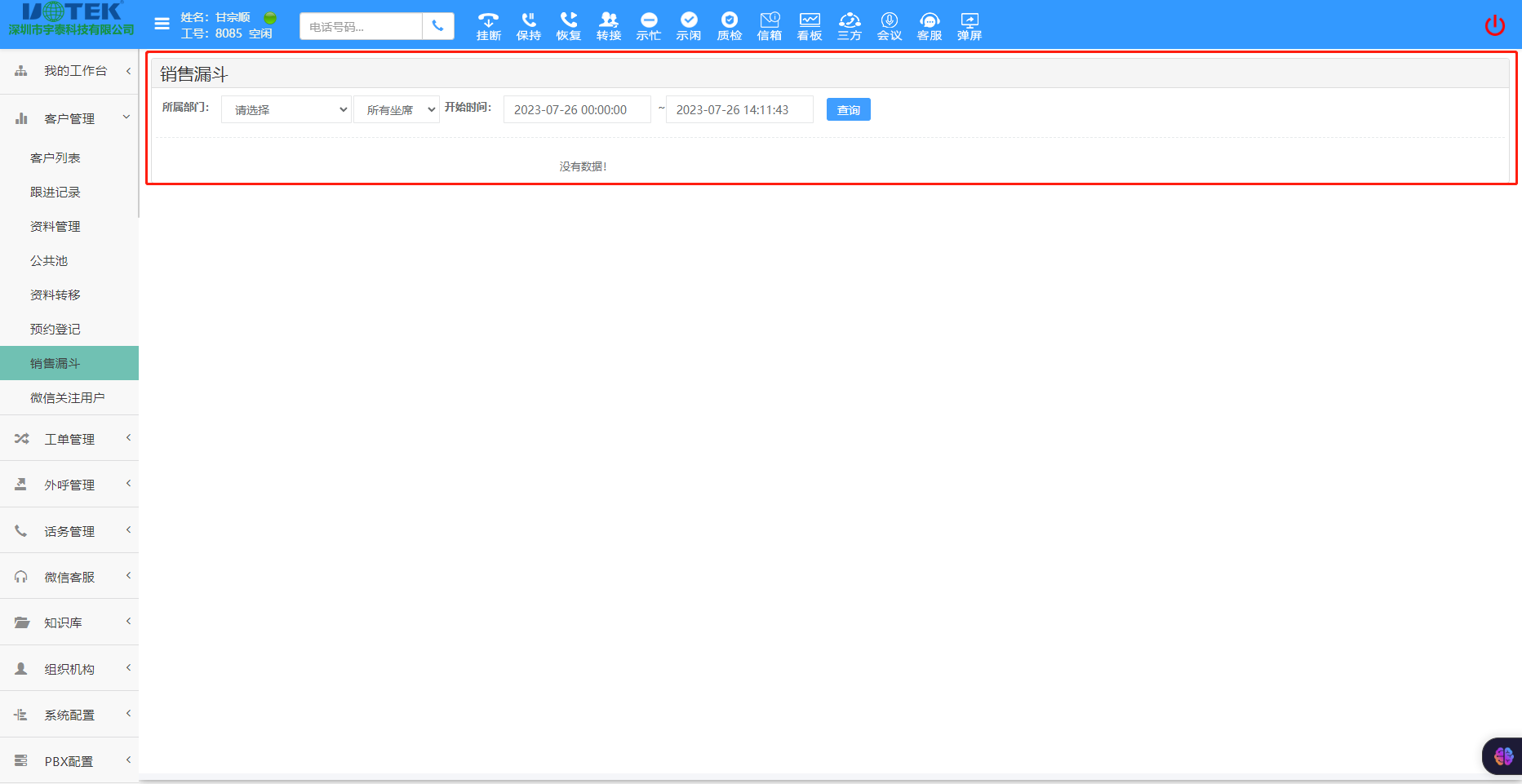Toggle the hamburger sidebar menu
This screenshot has height=784, width=1522.
[162, 24]
